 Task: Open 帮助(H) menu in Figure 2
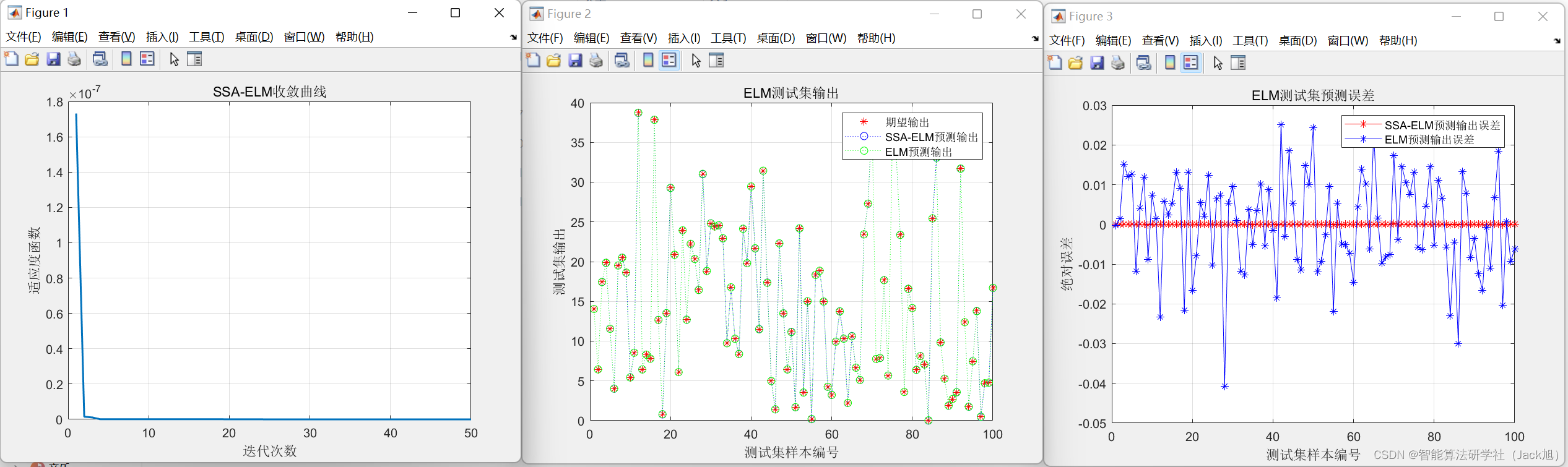click(x=877, y=38)
